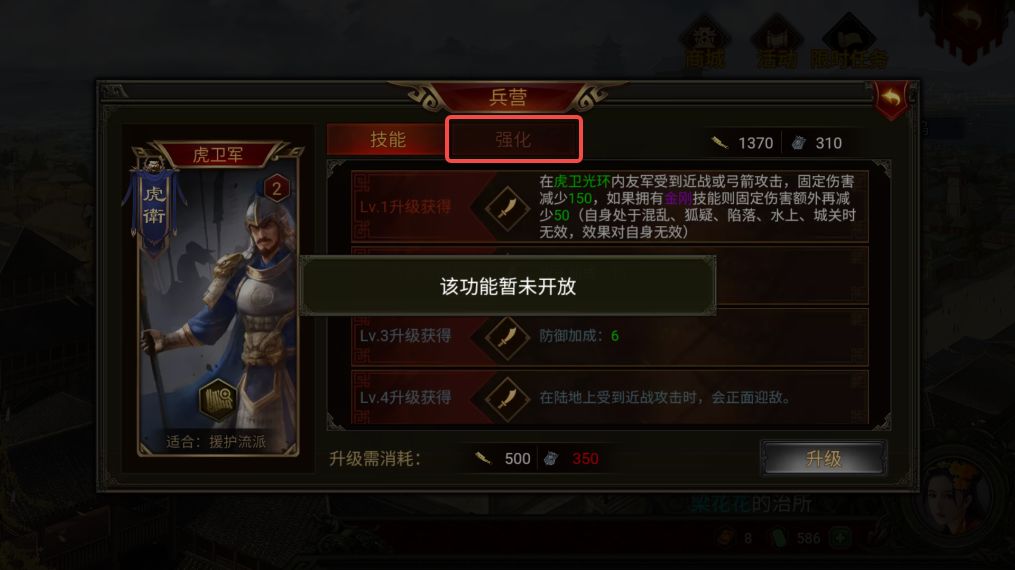
Task: Select the 技能 tab
Action: click(387, 139)
